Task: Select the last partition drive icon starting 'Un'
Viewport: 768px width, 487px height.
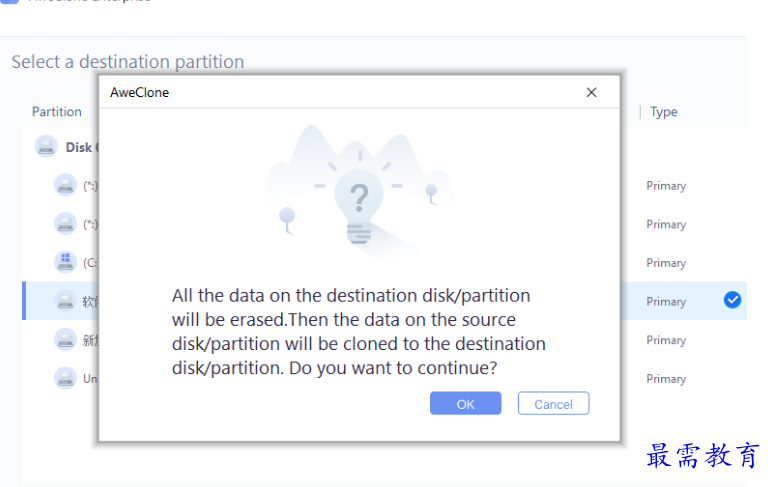Action: (x=65, y=378)
